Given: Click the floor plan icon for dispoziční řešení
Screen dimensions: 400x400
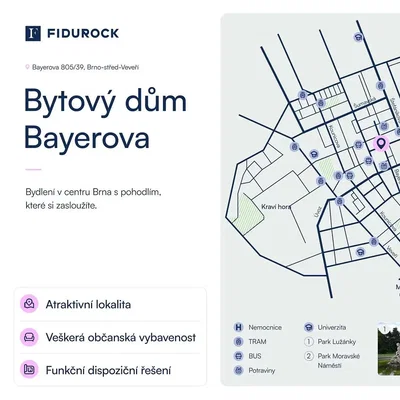Looking at the screenshot, I should [x=29, y=370].
